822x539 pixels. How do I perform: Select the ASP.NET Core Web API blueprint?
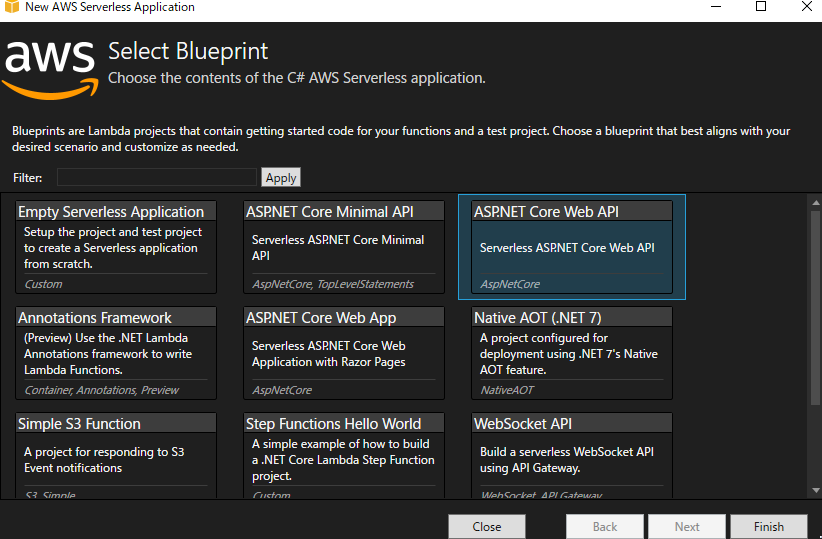572,247
